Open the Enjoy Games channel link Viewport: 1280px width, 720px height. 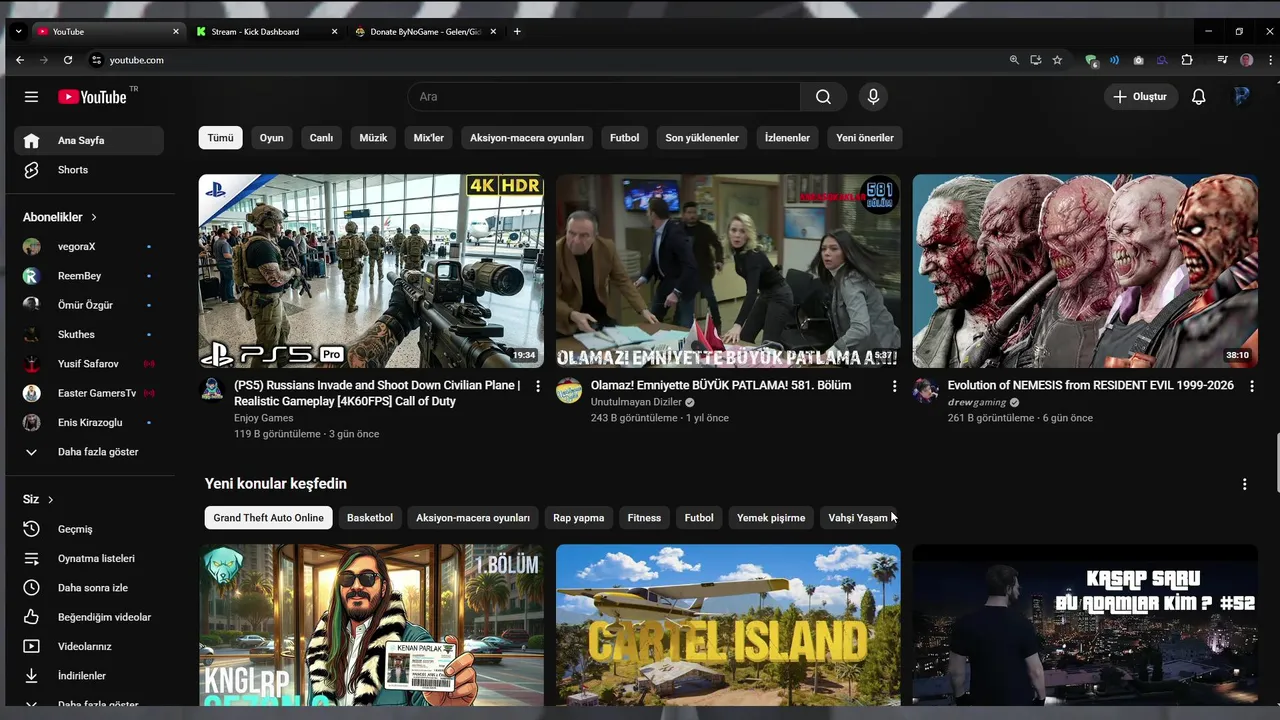point(264,418)
